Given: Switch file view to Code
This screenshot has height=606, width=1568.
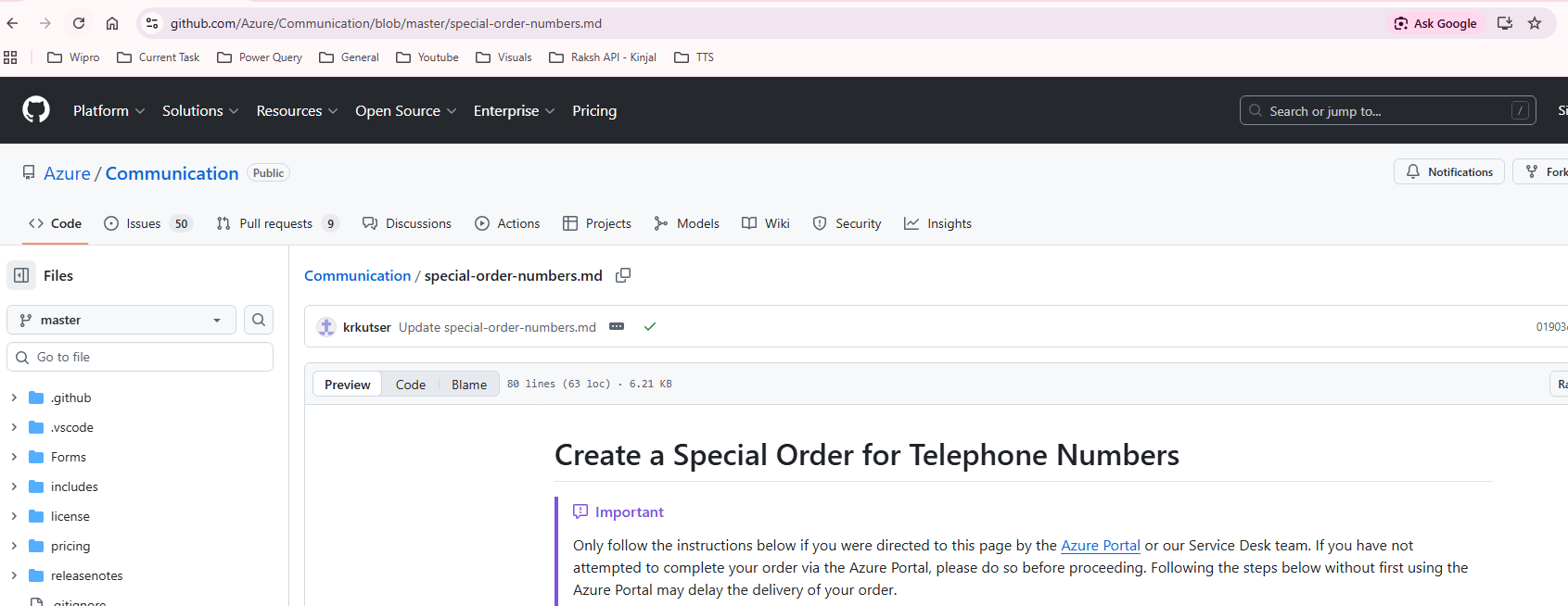Looking at the screenshot, I should tap(411, 385).
